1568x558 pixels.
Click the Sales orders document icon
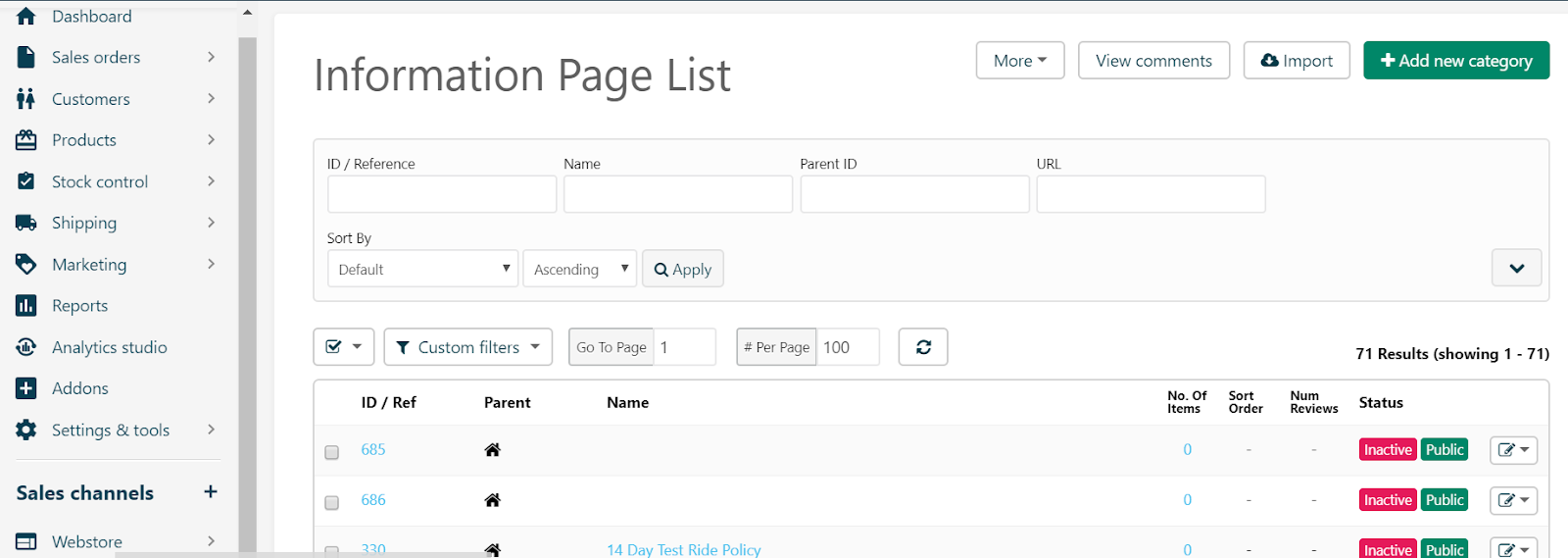[26, 57]
